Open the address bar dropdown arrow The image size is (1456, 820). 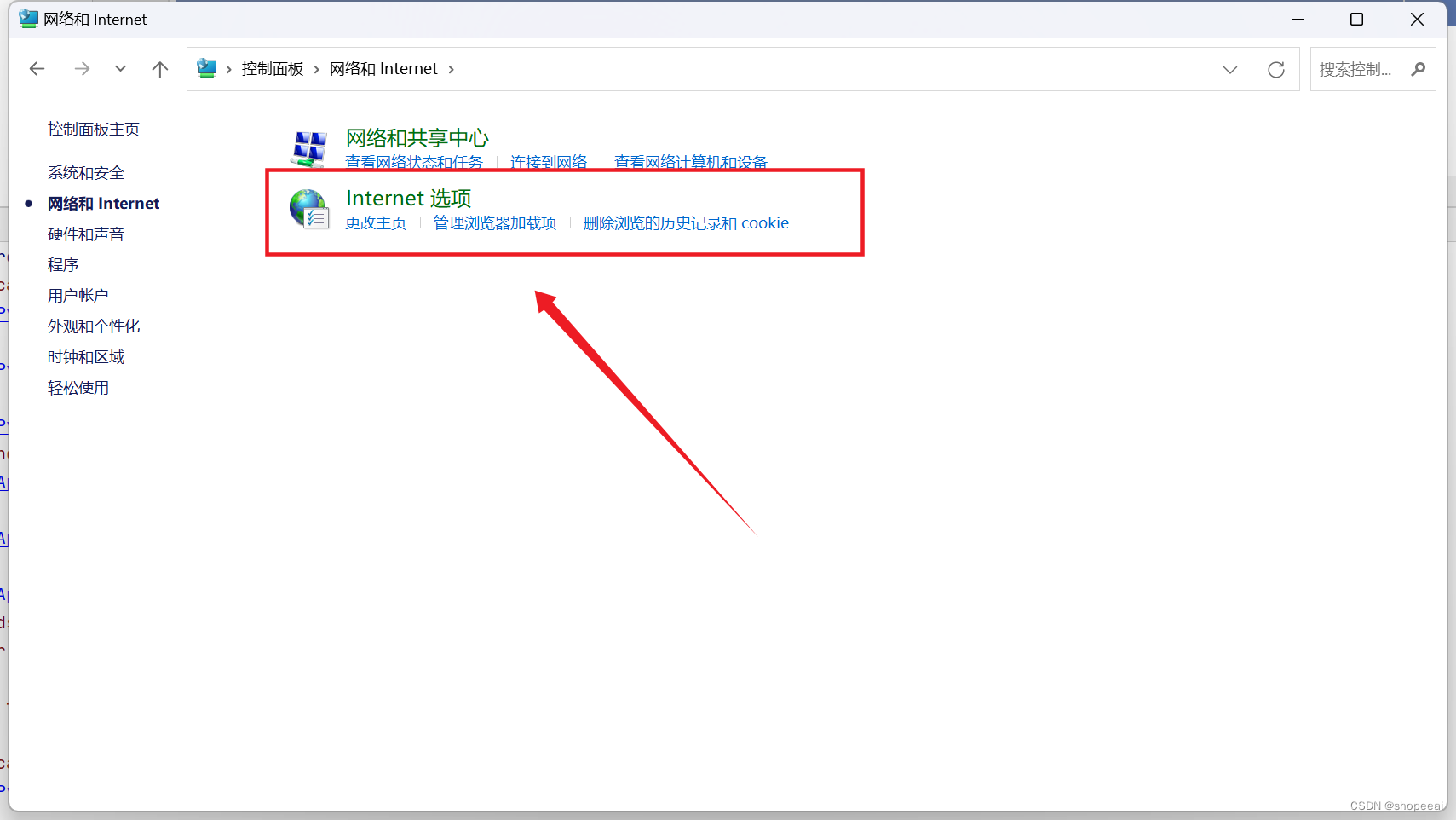(x=1231, y=69)
